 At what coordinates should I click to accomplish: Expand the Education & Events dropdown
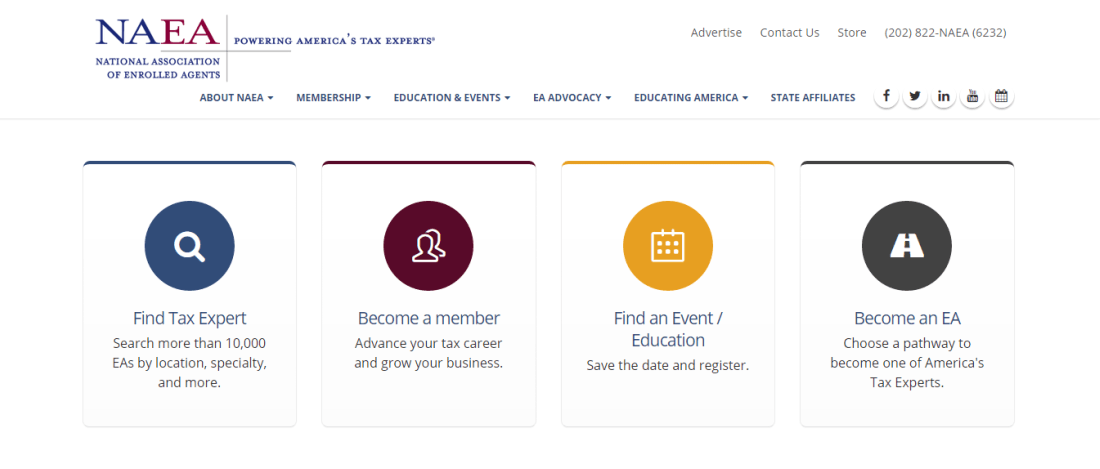(x=452, y=98)
